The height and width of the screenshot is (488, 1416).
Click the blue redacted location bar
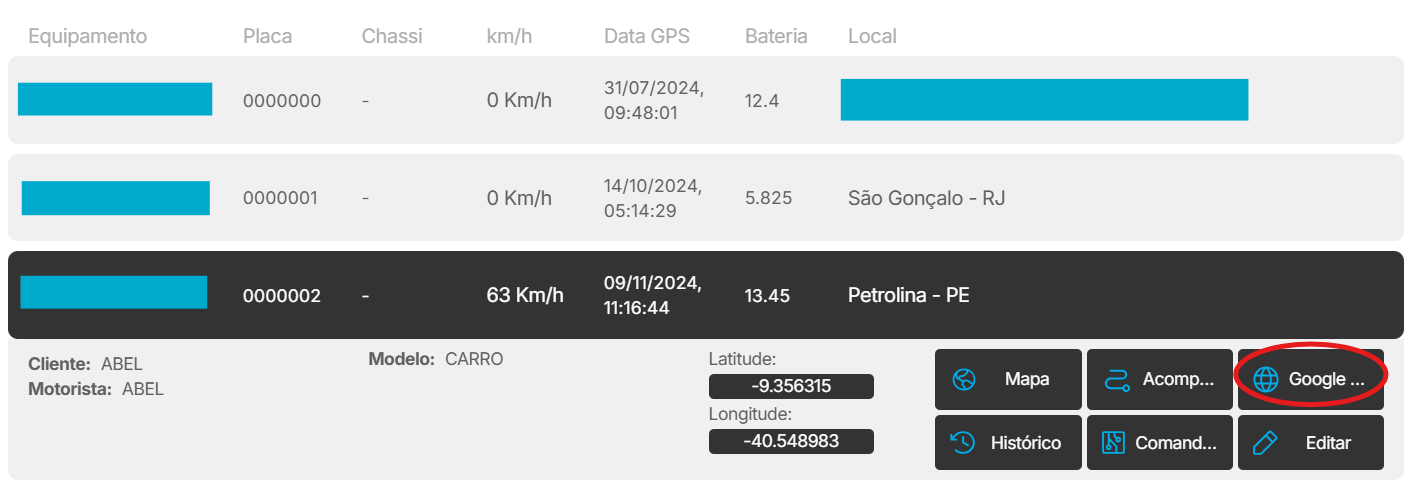point(1044,99)
